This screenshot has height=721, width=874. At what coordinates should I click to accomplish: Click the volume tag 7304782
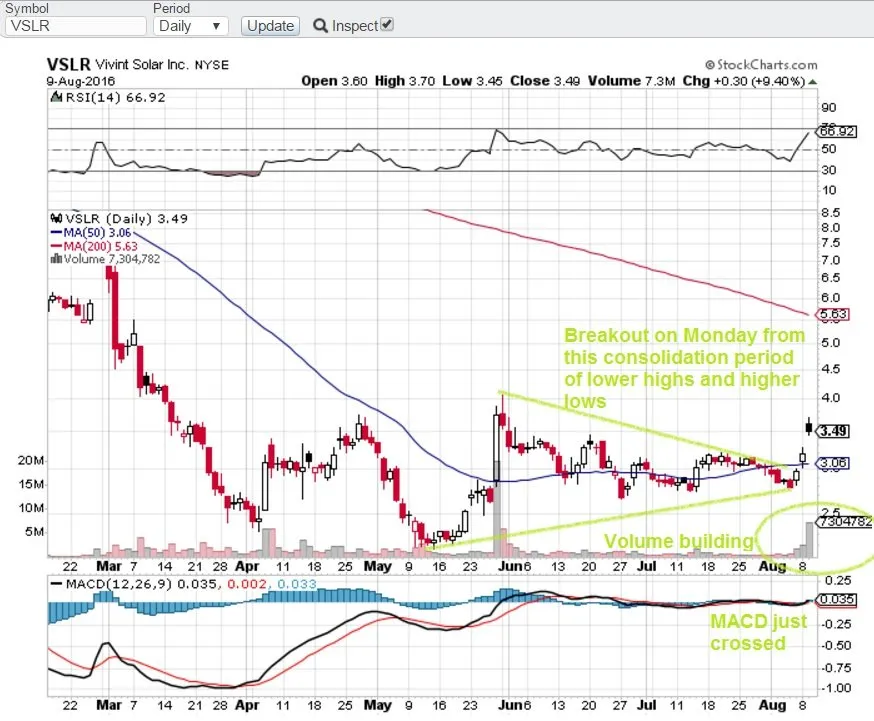tap(844, 522)
